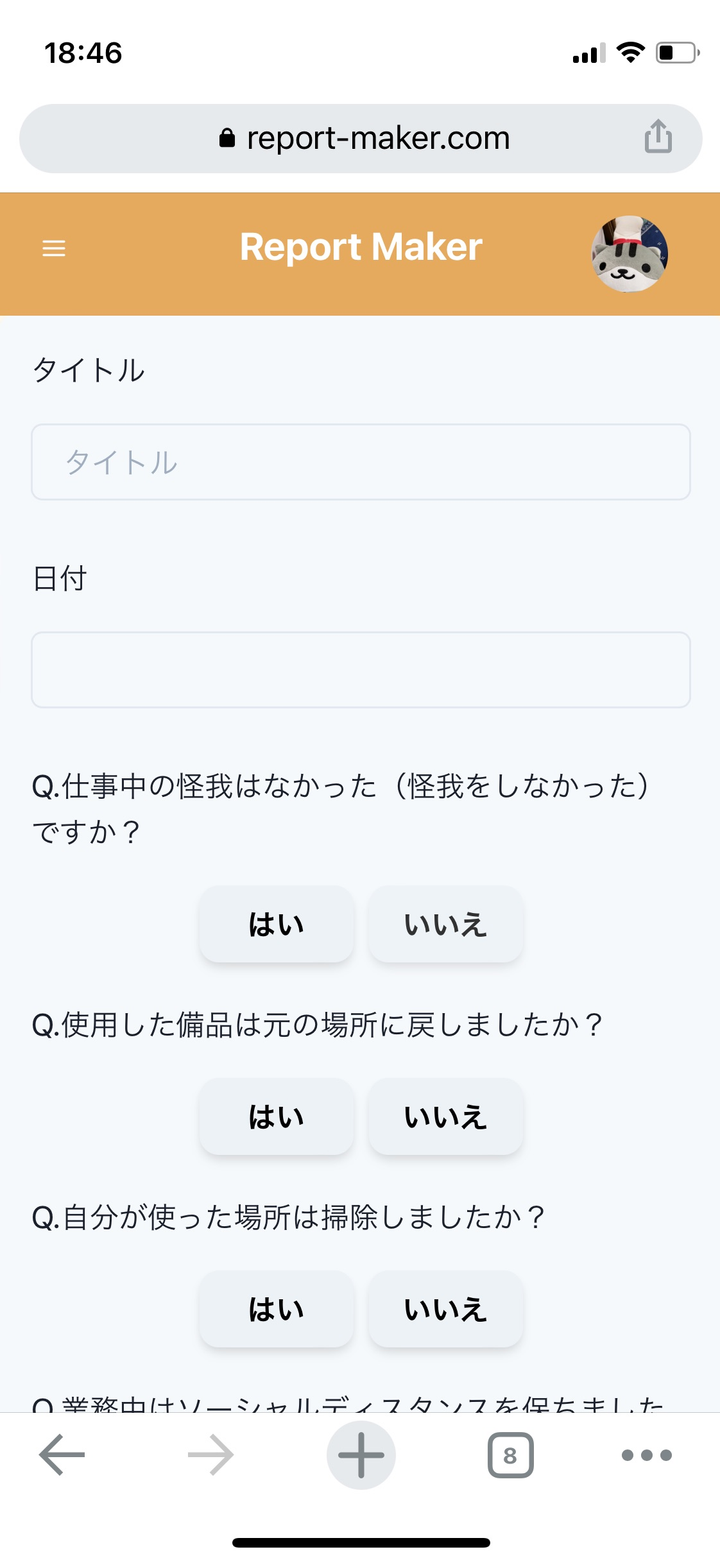Screen dimensions: 720x1563
Task: Tap the lock icon beside the URL
Action: 226,138
